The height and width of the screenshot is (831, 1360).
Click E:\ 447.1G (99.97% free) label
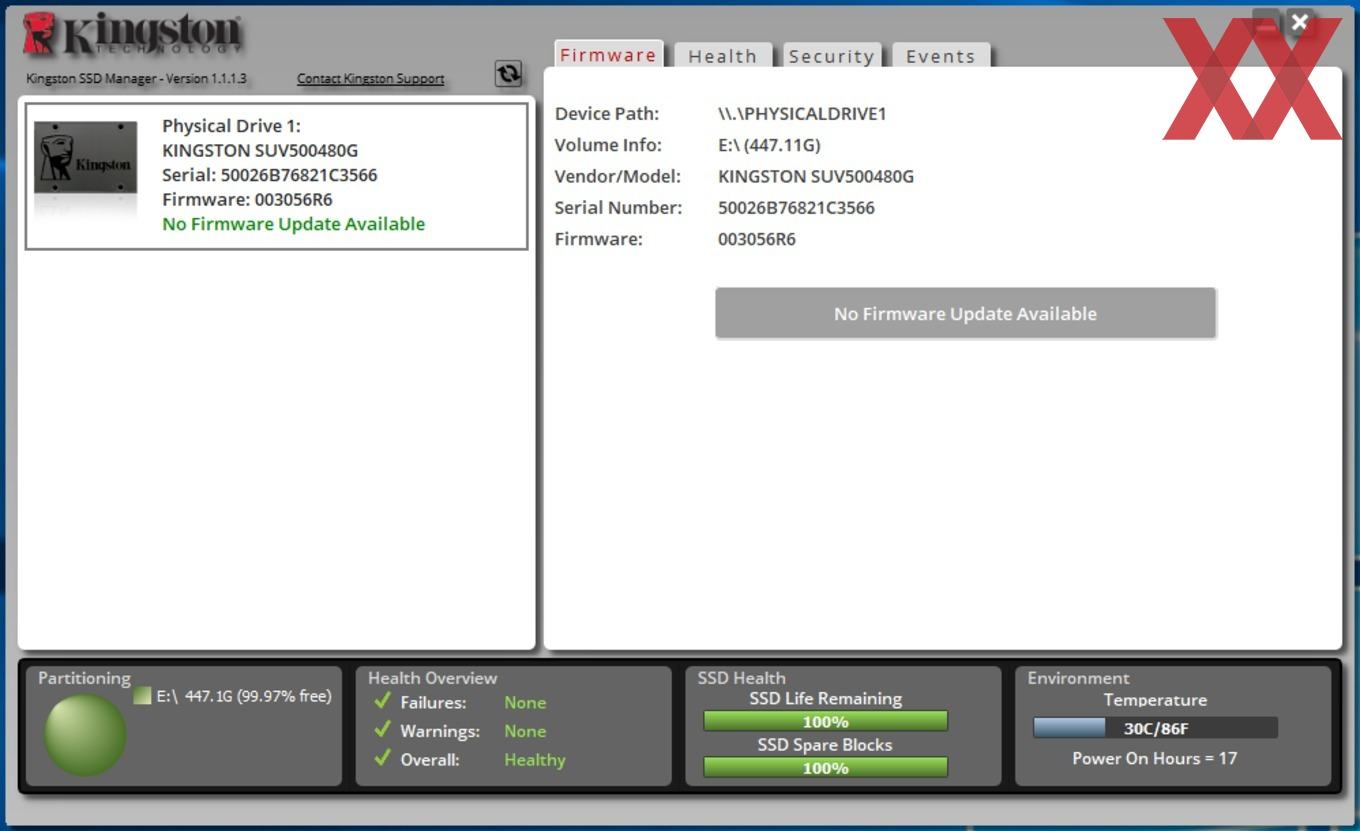244,695
